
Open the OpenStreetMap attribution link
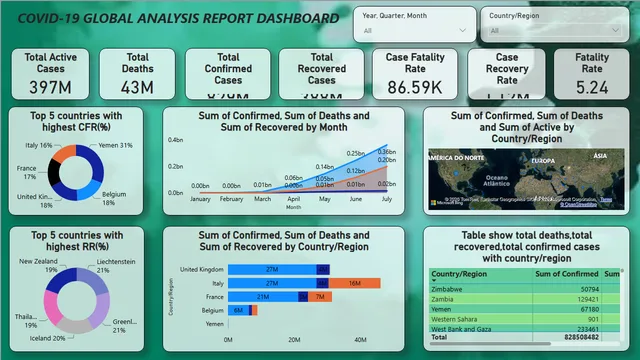[578, 205]
